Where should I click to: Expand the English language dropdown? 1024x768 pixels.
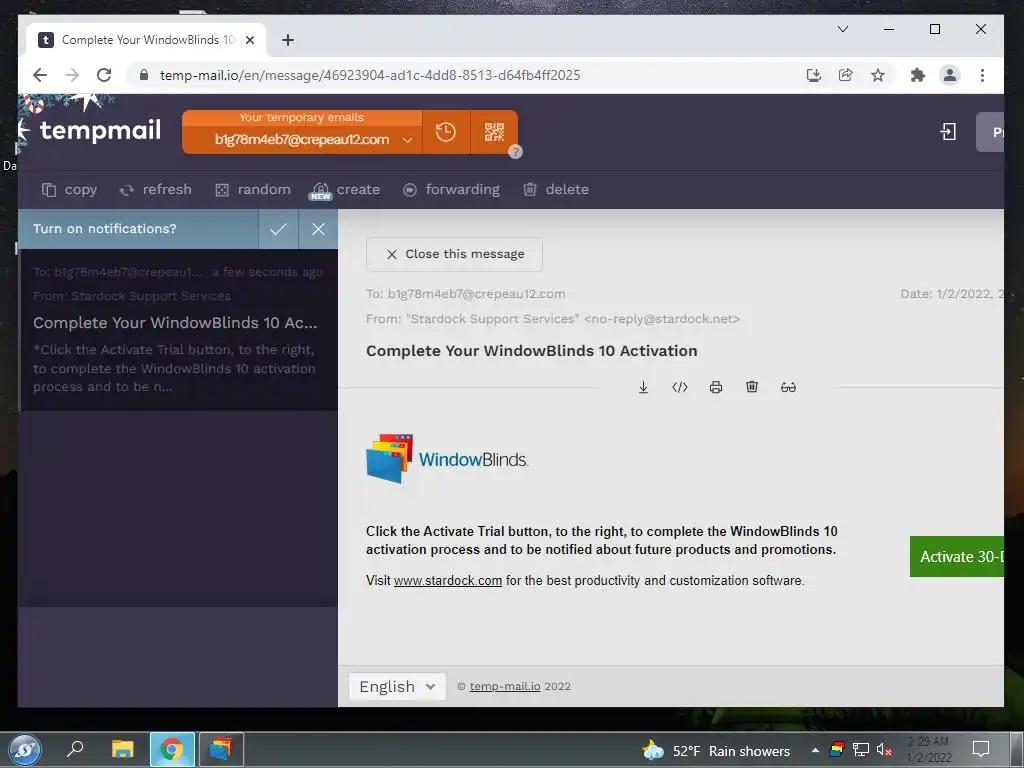[x=397, y=686]
